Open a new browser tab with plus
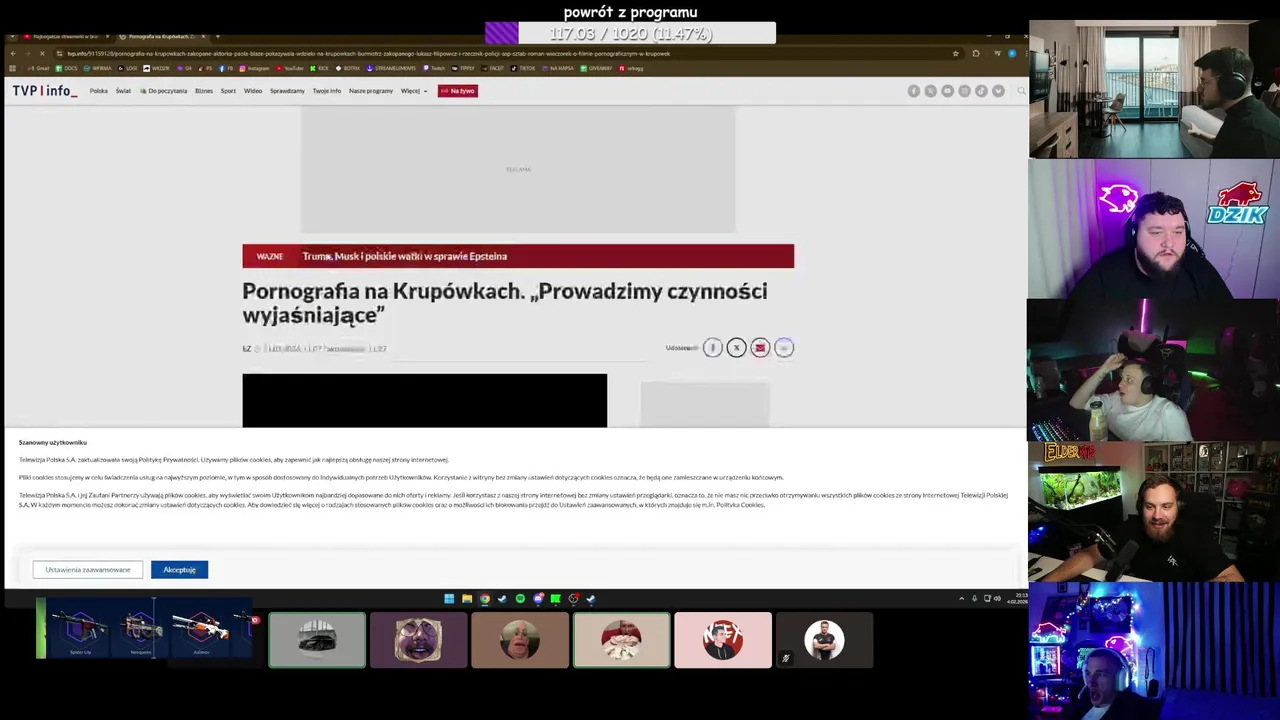Image resolution: width=1280 pixels, height=720 pixels. pos(218,36)
